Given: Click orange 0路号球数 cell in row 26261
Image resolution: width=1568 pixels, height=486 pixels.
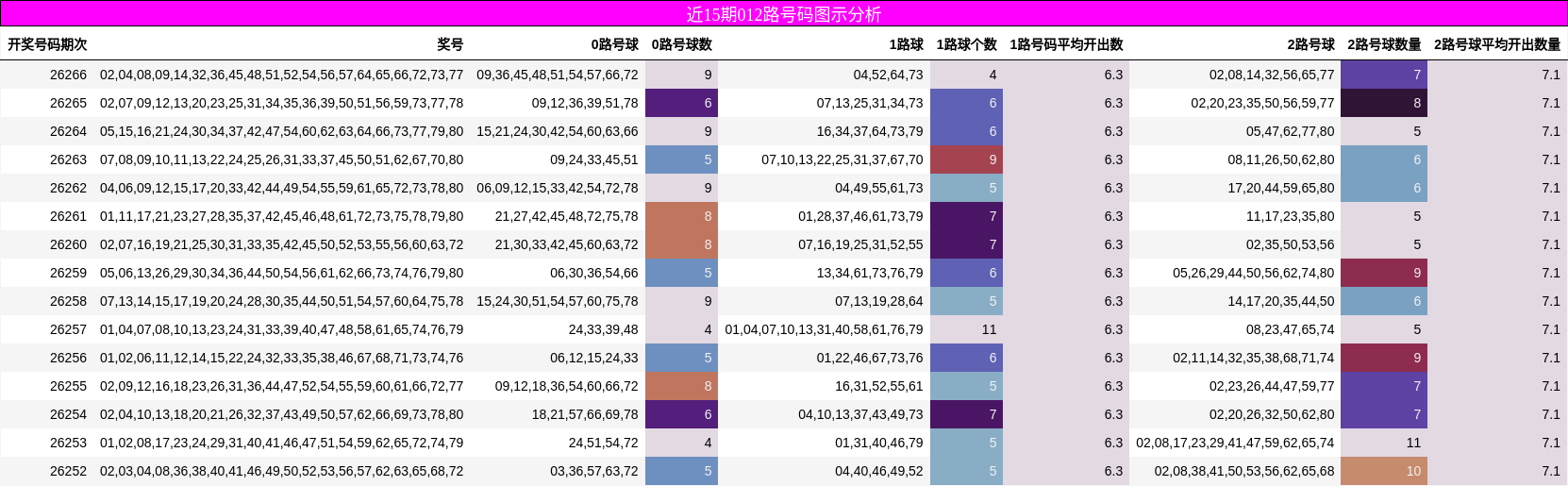Looking at the screenshot, I should [x=681, y=216].
